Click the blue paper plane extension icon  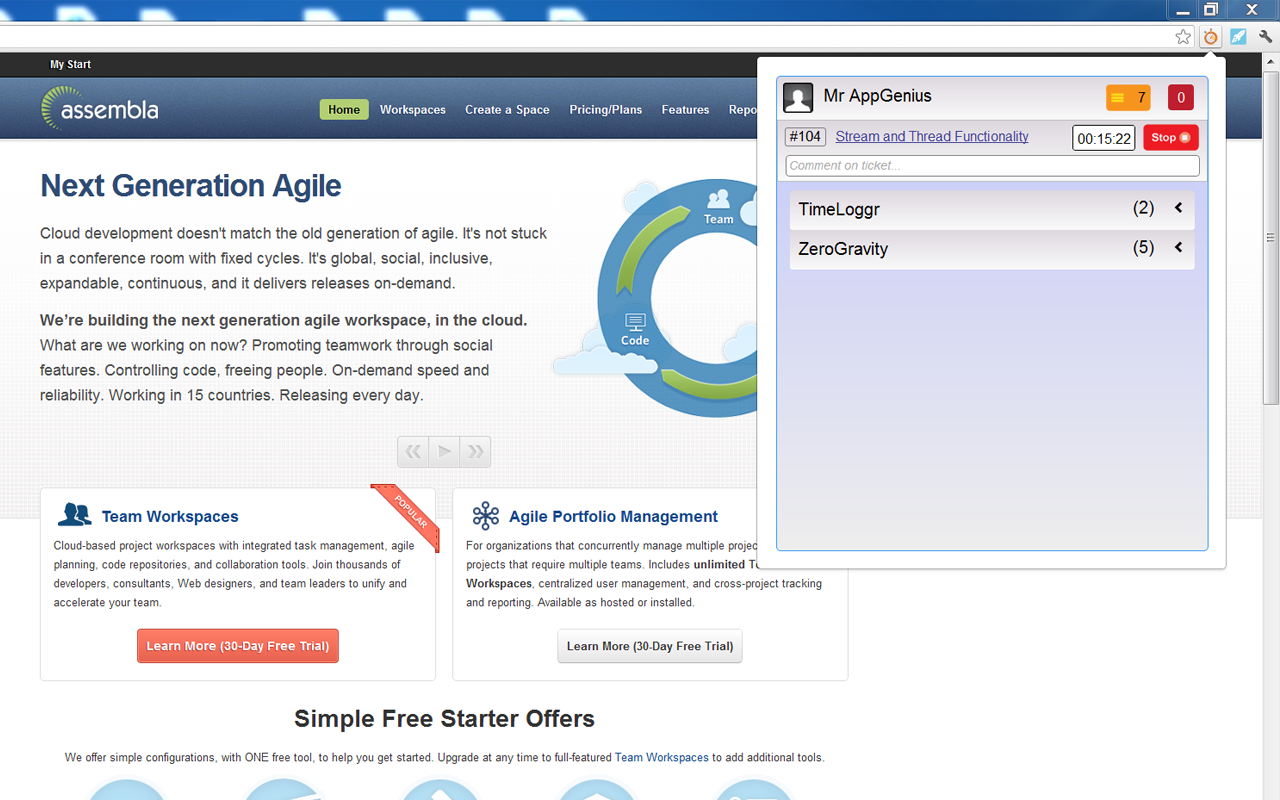point(1238,37)
